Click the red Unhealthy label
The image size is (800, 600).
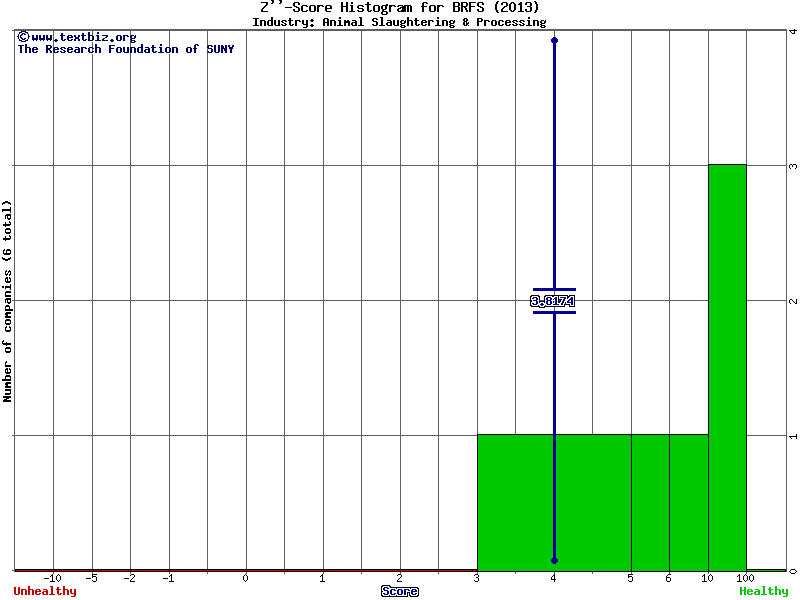coord(45,591)
